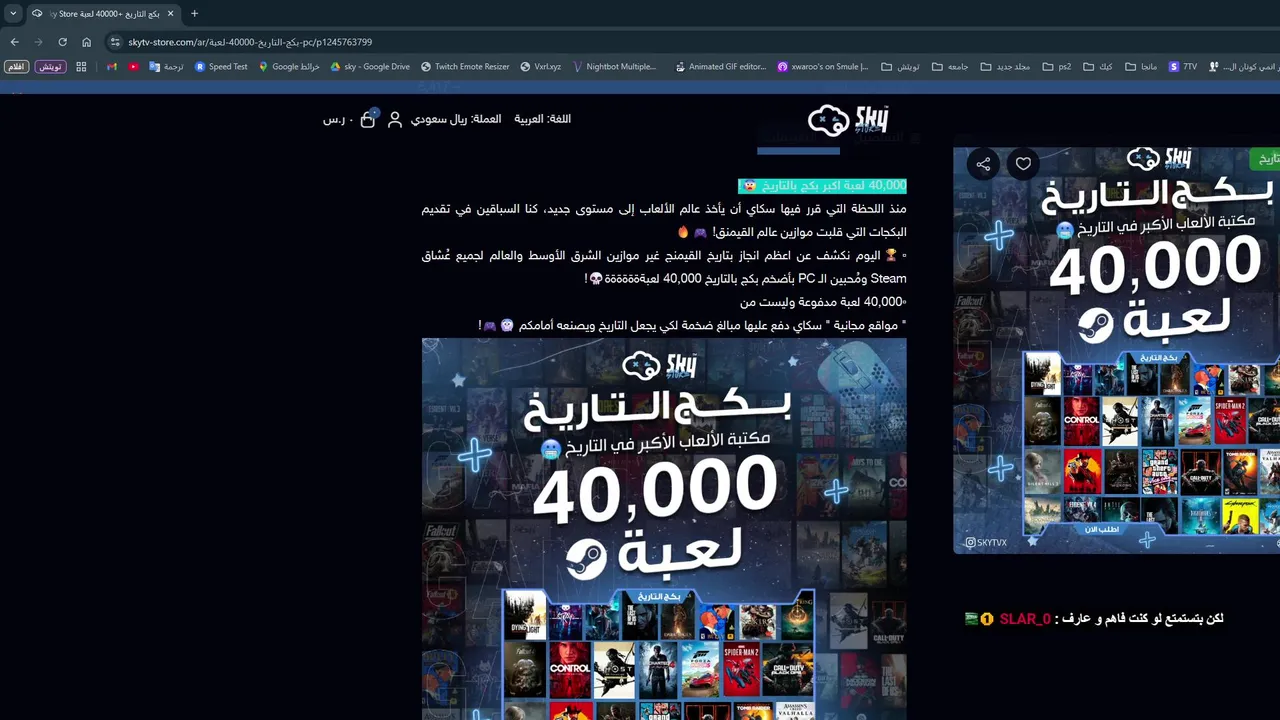Reload the current page
This screenshot has height=720, width=1280.
tap(62, 42)
